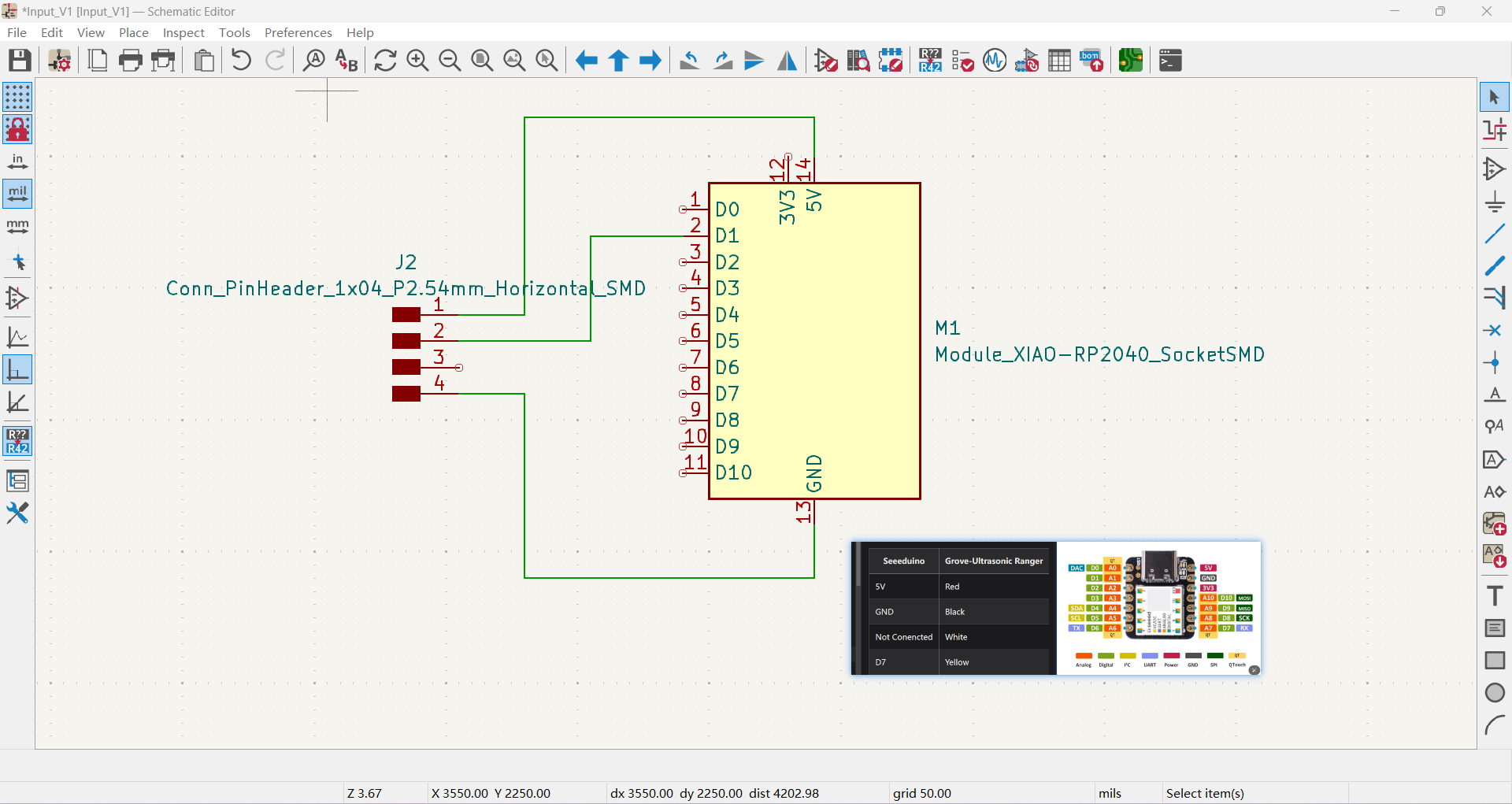
Task: Open the Inspect menu
Action: [x=183, y=32]
